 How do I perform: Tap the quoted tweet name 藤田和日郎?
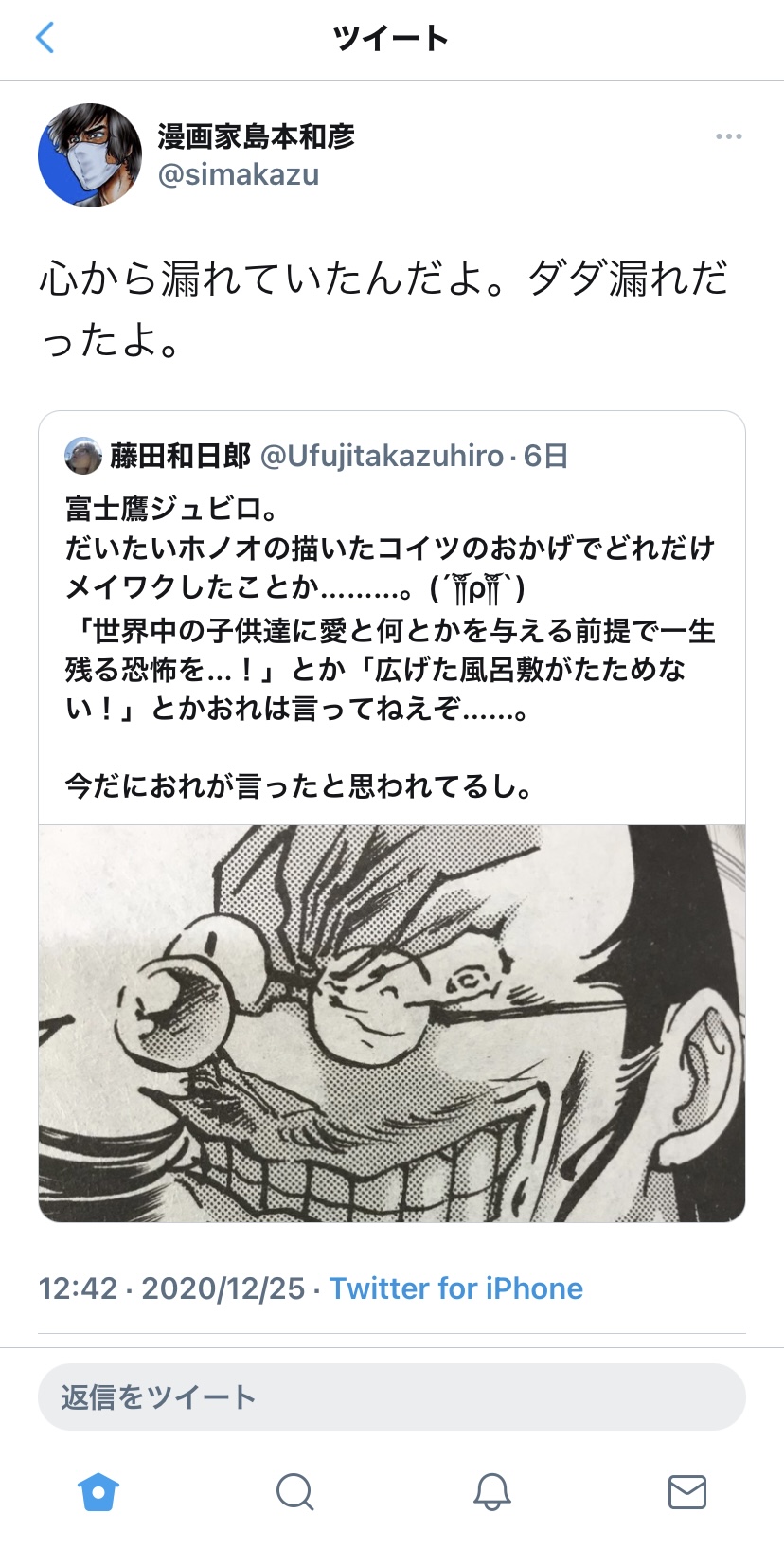[180, 456]
